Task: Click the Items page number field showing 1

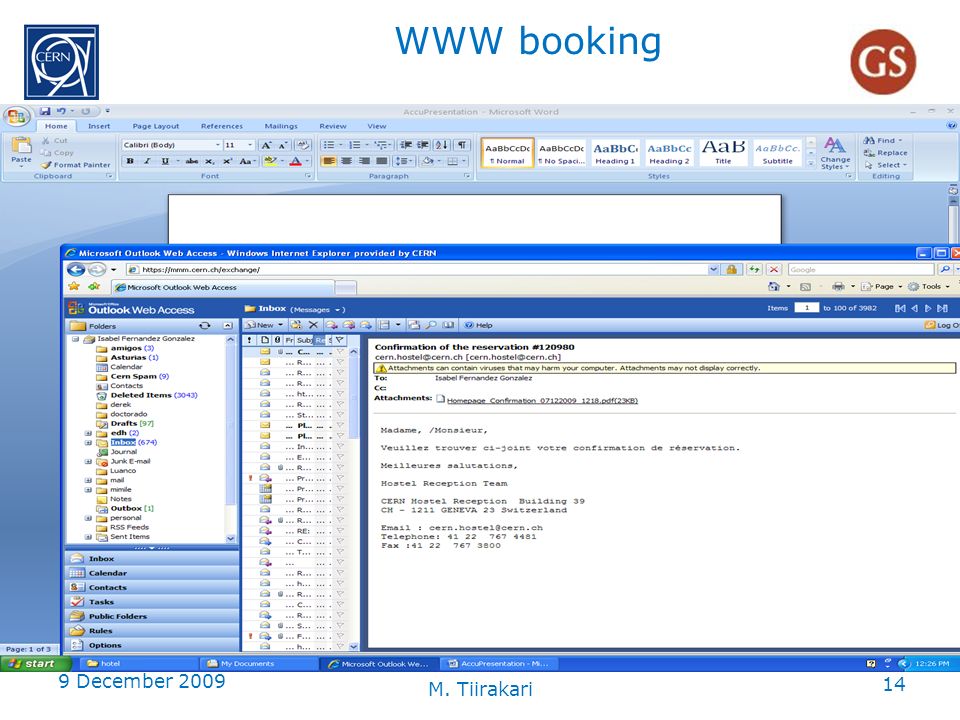Action: (807, 308)
